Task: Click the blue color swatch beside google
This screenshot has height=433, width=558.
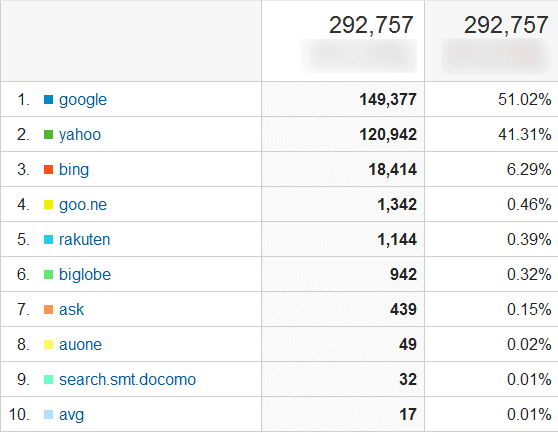Action: point(48,100)
